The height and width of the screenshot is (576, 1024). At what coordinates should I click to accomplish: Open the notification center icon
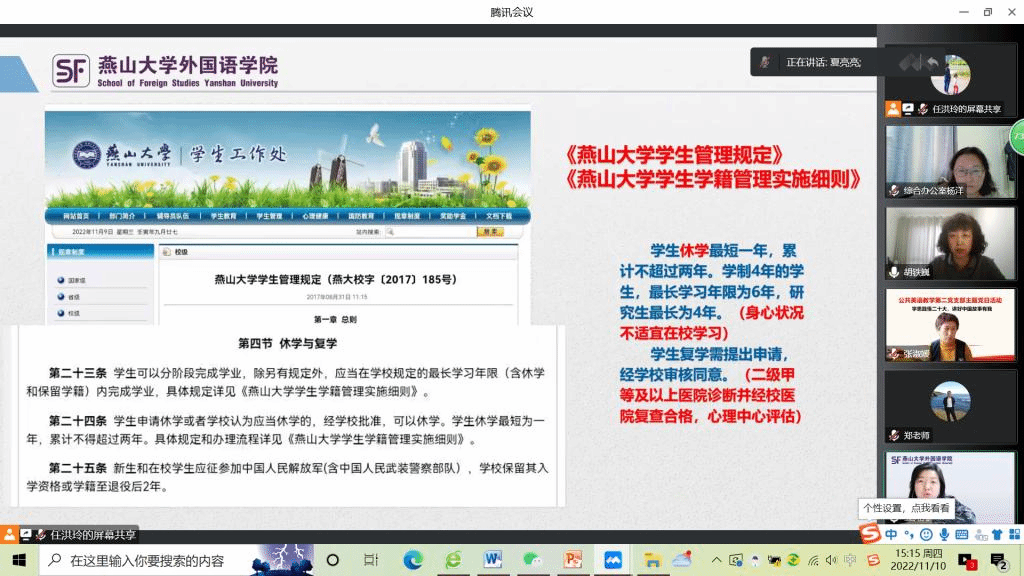(998, 560)
